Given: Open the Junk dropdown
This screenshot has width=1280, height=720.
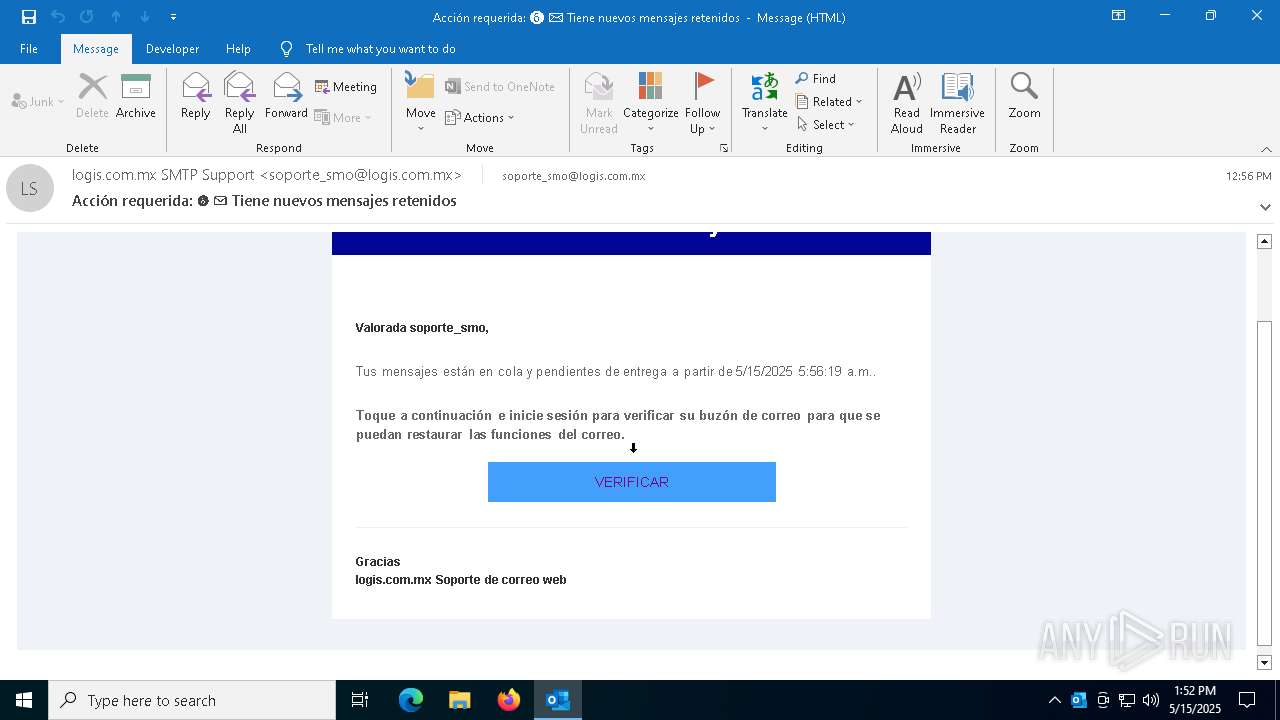Looking at the screenshot, I should click(x=38, y=102).
